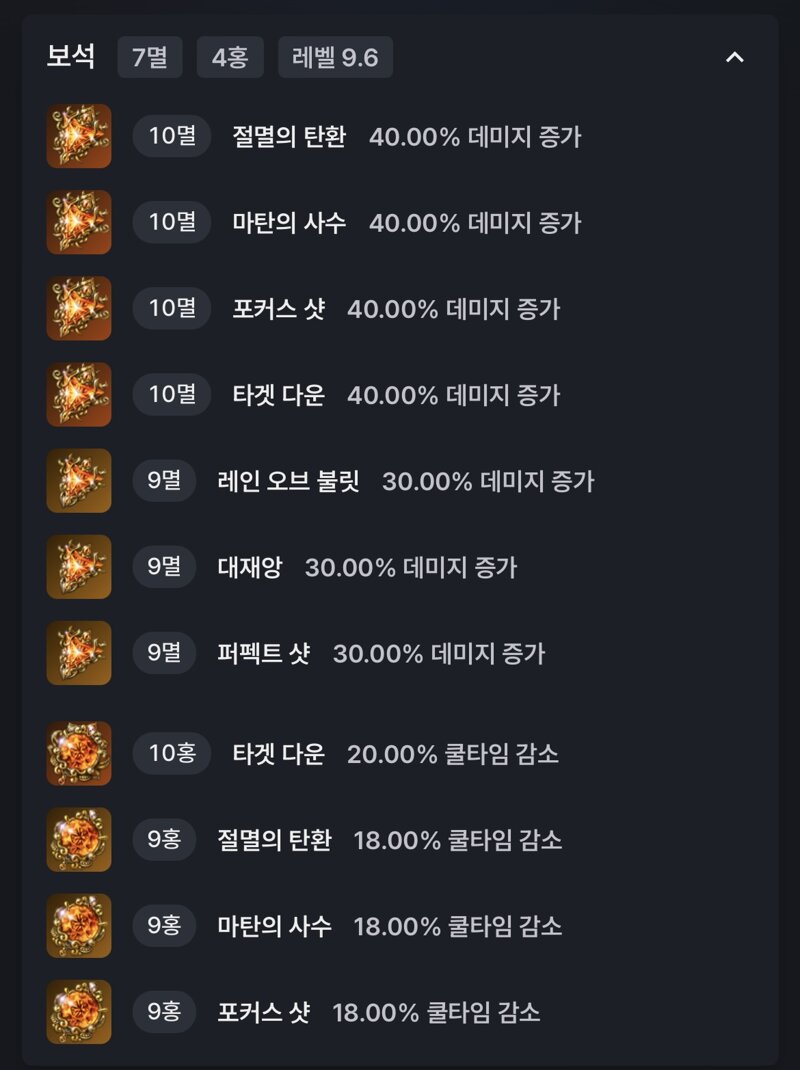Select the 마탄의 사수 9홍 gem icon
The width and height of the screenshot is (800, 1070).
(79, 926)
